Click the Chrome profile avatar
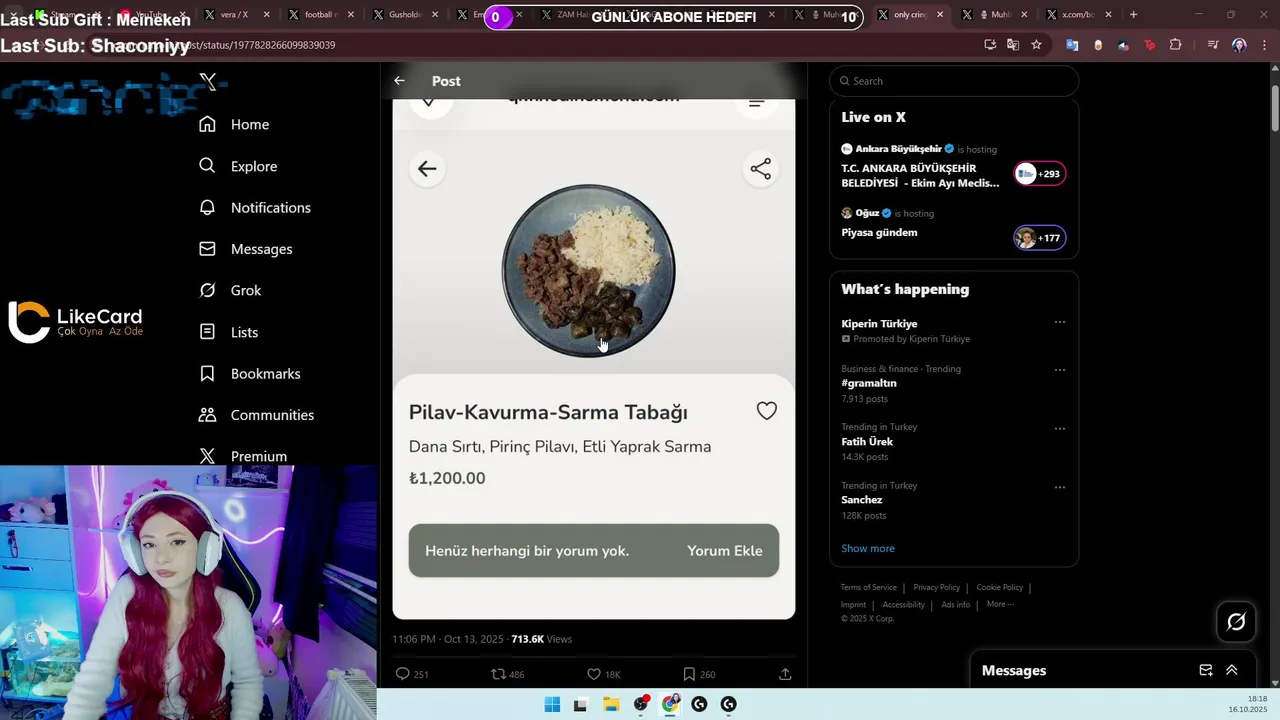Screen dimensions: 1280x720 pos(1239,45)
